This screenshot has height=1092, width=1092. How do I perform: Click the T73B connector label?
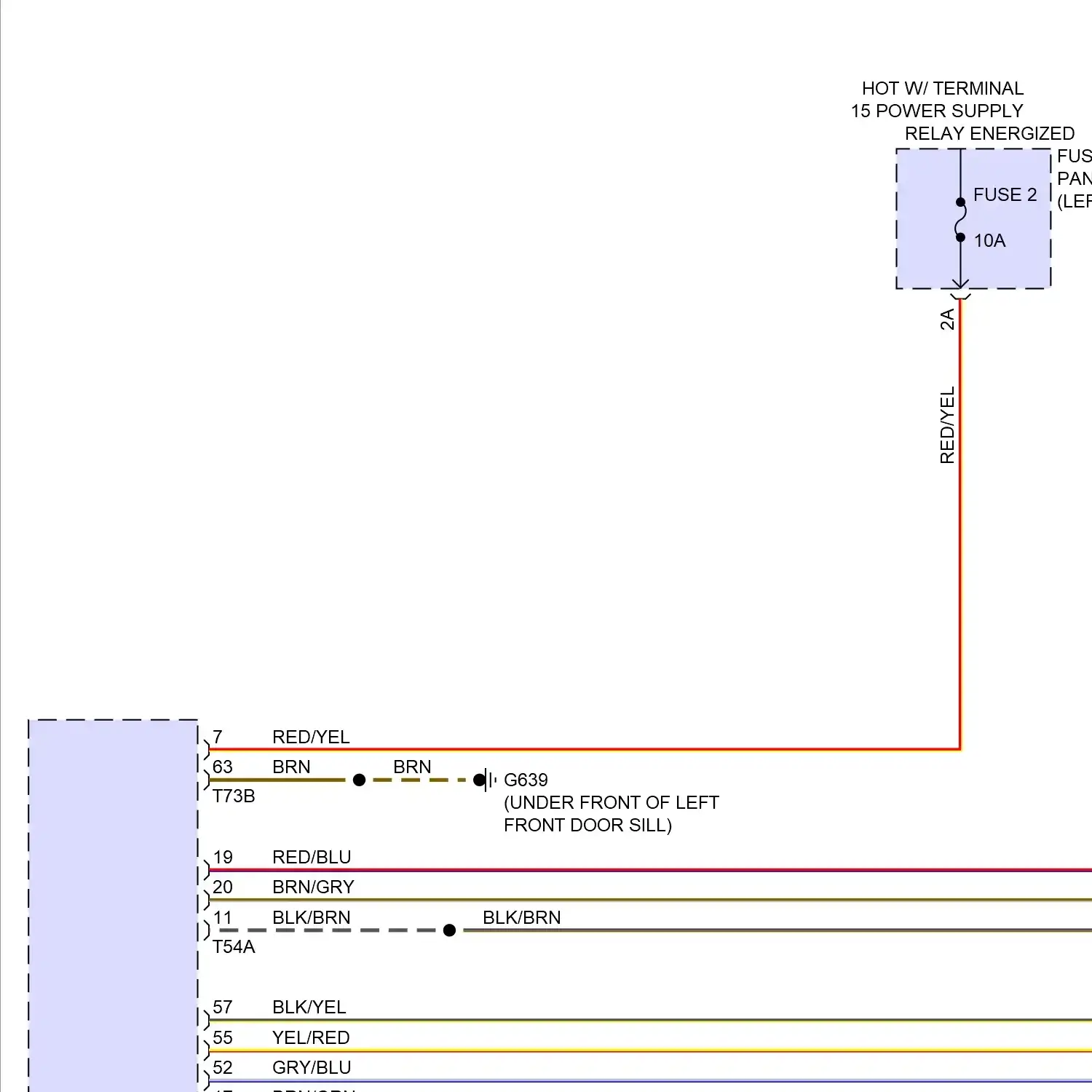pos(234,796)
